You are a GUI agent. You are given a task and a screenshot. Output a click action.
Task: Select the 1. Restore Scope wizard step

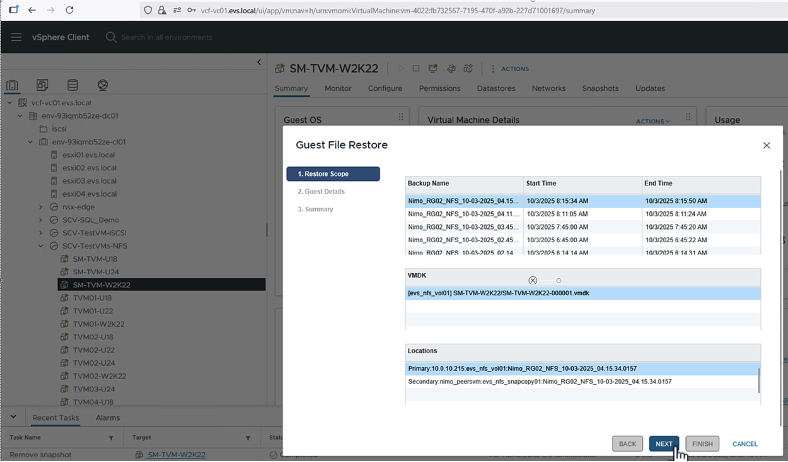(333, 174)
